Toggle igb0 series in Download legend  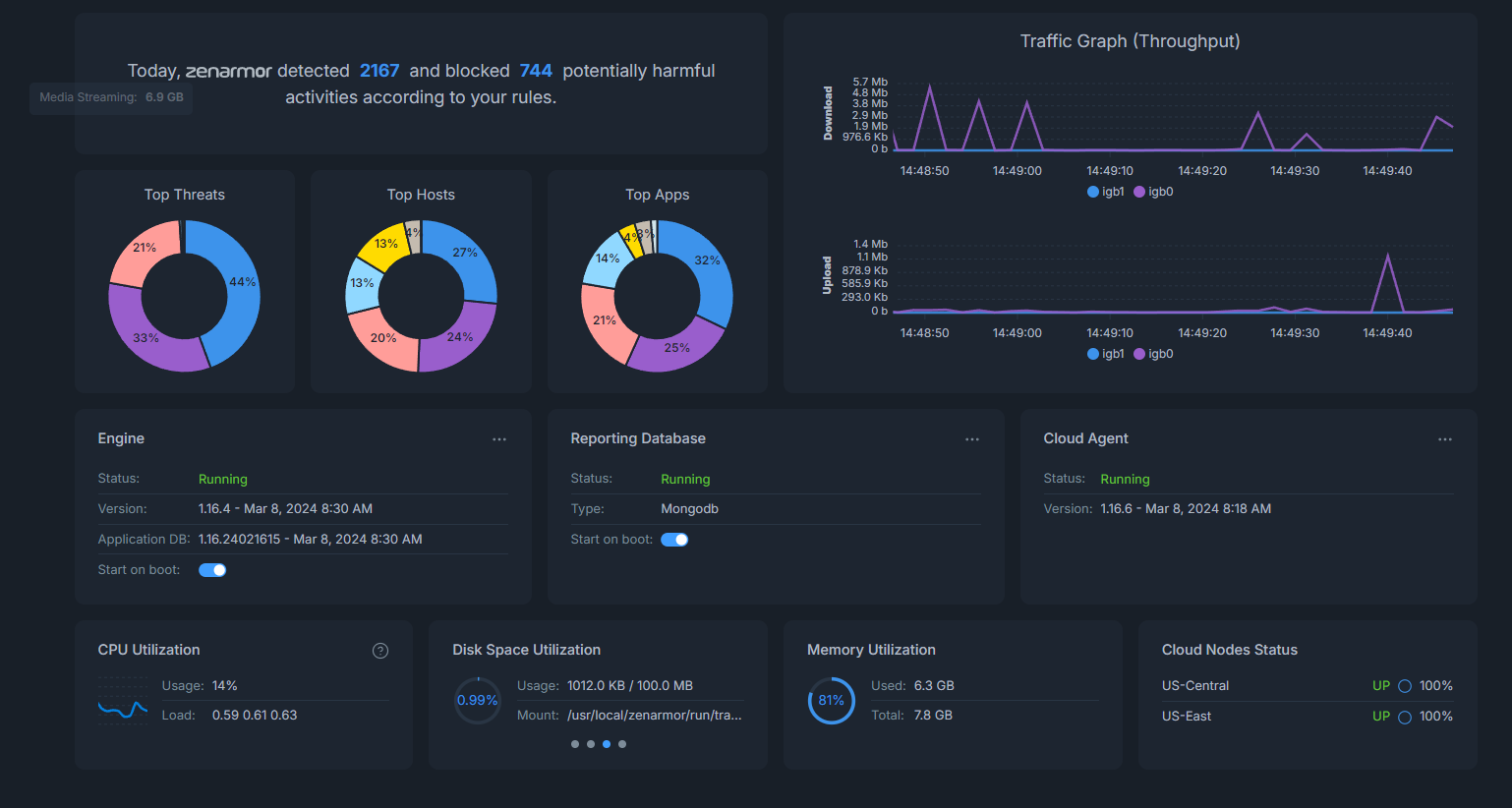pyautogui.click(x=1153, y=192)
